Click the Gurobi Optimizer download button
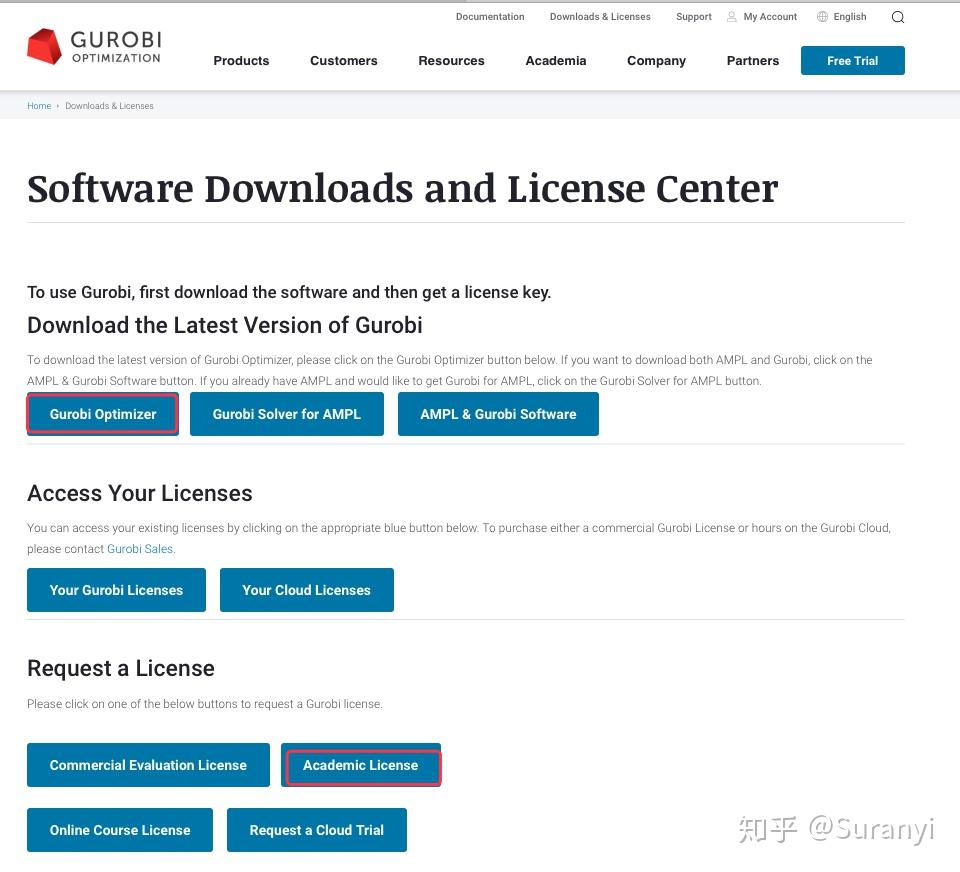960x872 pixels. point(102,413)
